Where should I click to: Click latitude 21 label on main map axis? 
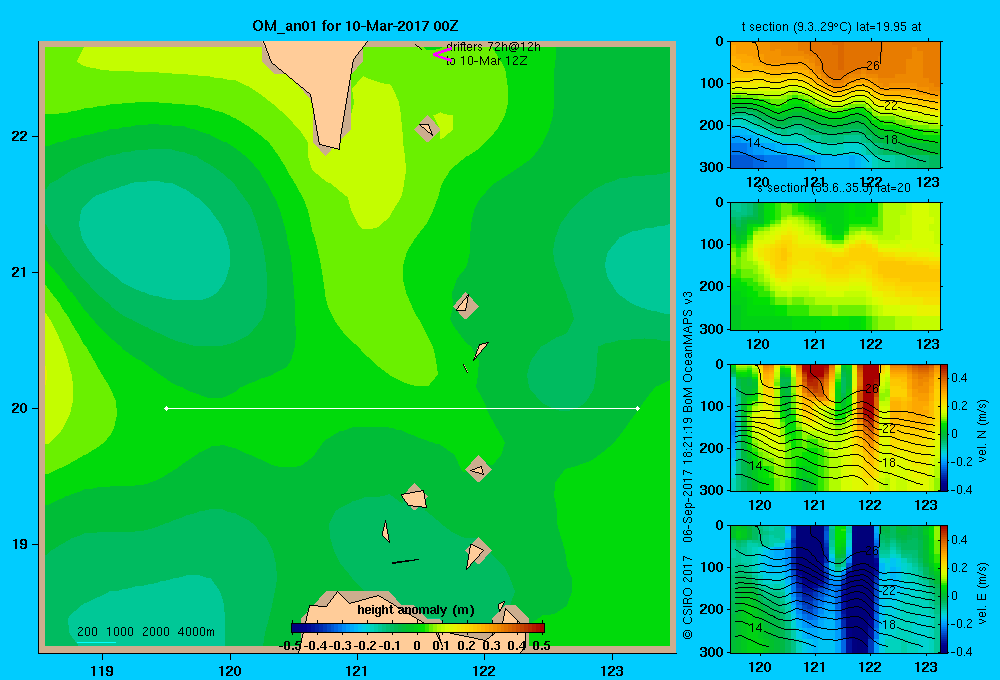click(20, 272)
